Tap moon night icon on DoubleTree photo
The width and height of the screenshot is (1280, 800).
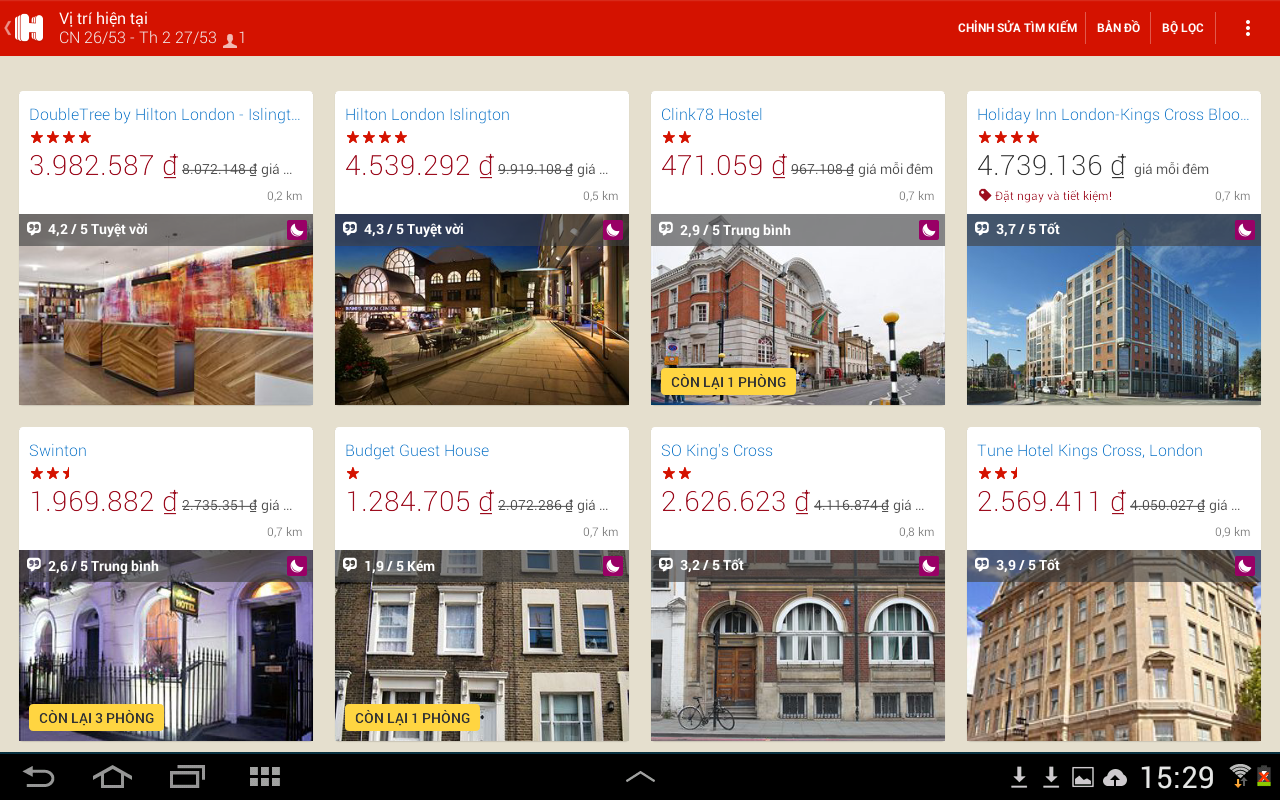(x=297, y=230)
